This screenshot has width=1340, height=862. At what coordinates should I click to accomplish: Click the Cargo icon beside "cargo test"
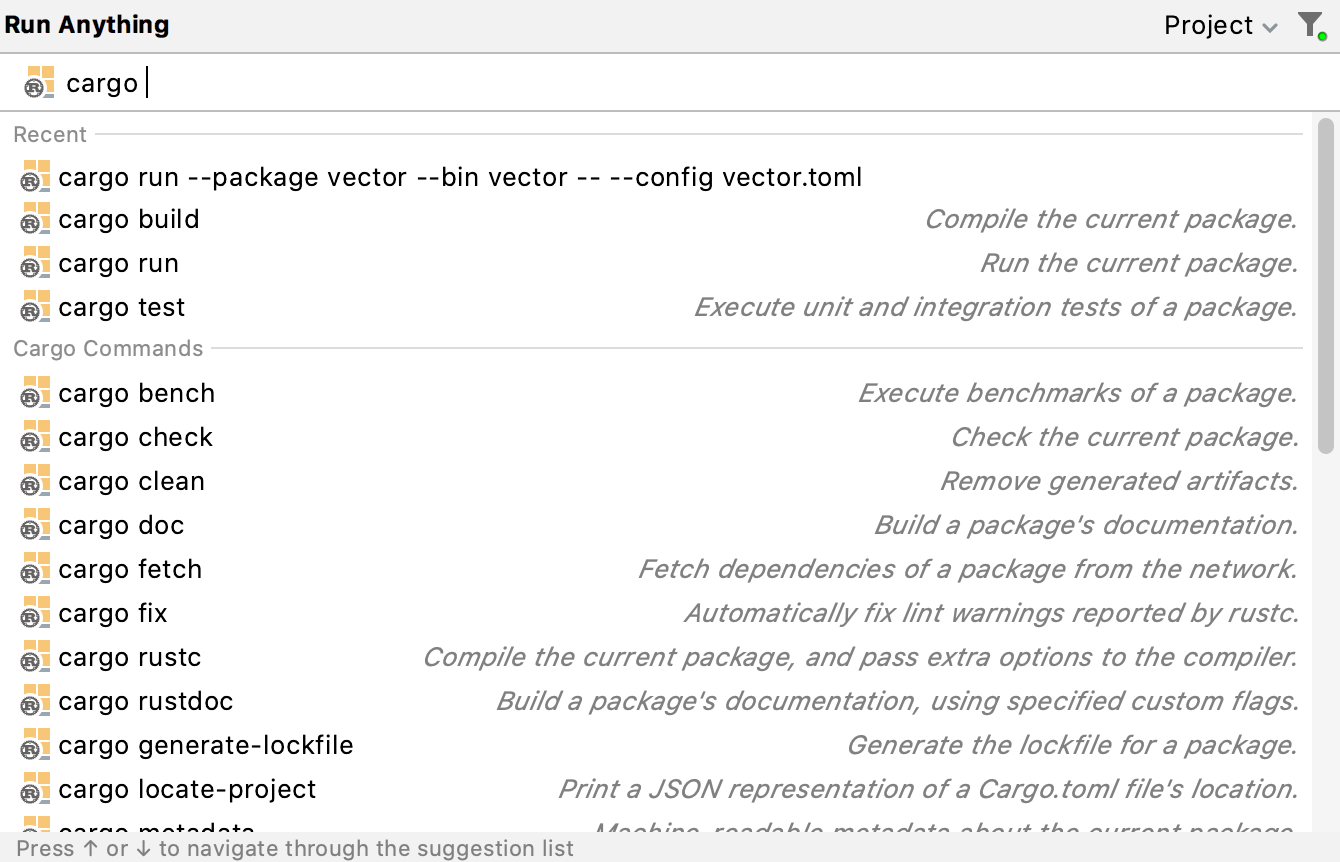(x=33, y=307)
